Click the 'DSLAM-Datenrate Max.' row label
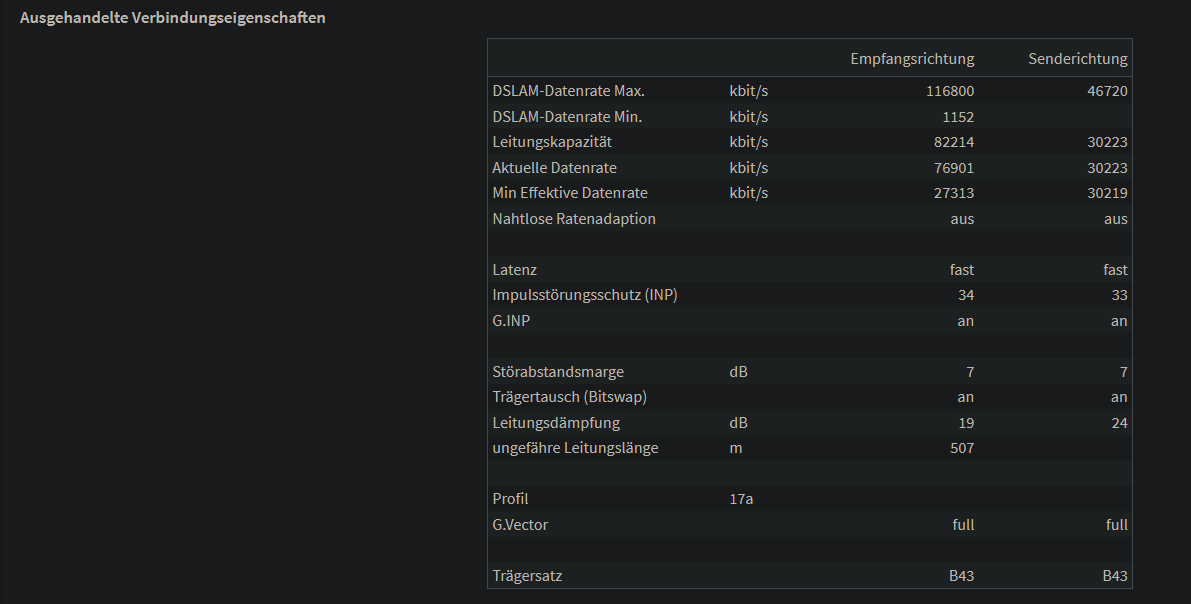Viewport: 1191px width, 604px height. coord(568,91)
